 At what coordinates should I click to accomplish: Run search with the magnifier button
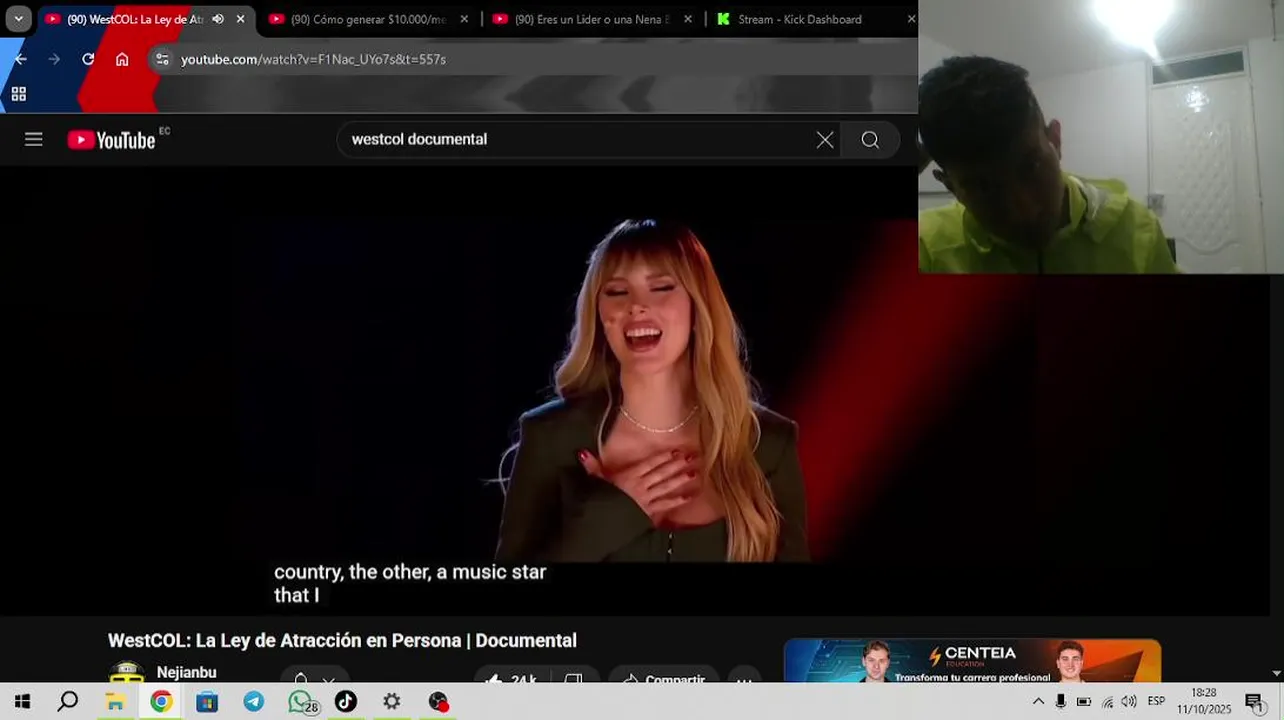click(870, 140)
